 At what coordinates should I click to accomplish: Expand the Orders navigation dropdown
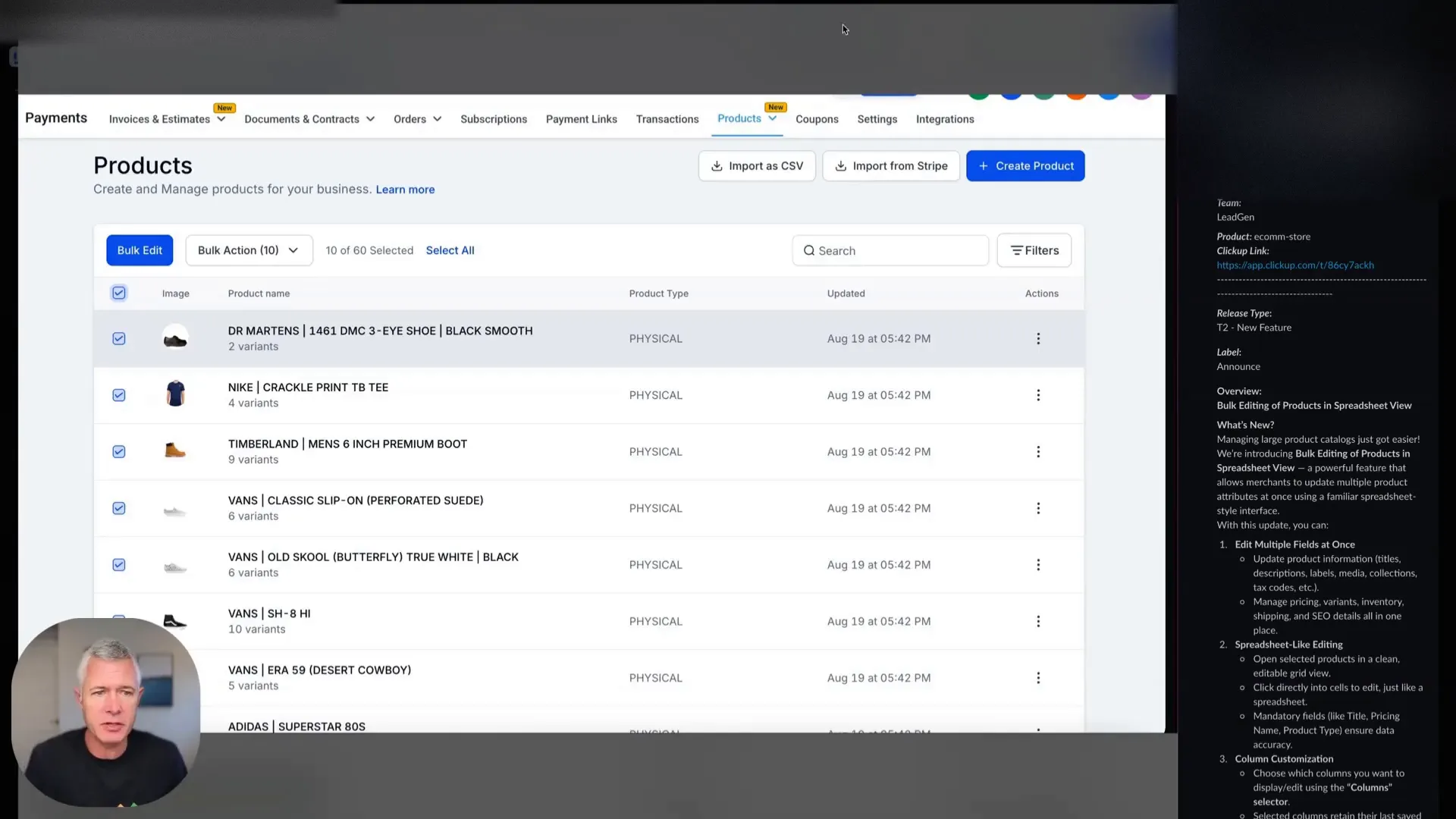point(417,119)
